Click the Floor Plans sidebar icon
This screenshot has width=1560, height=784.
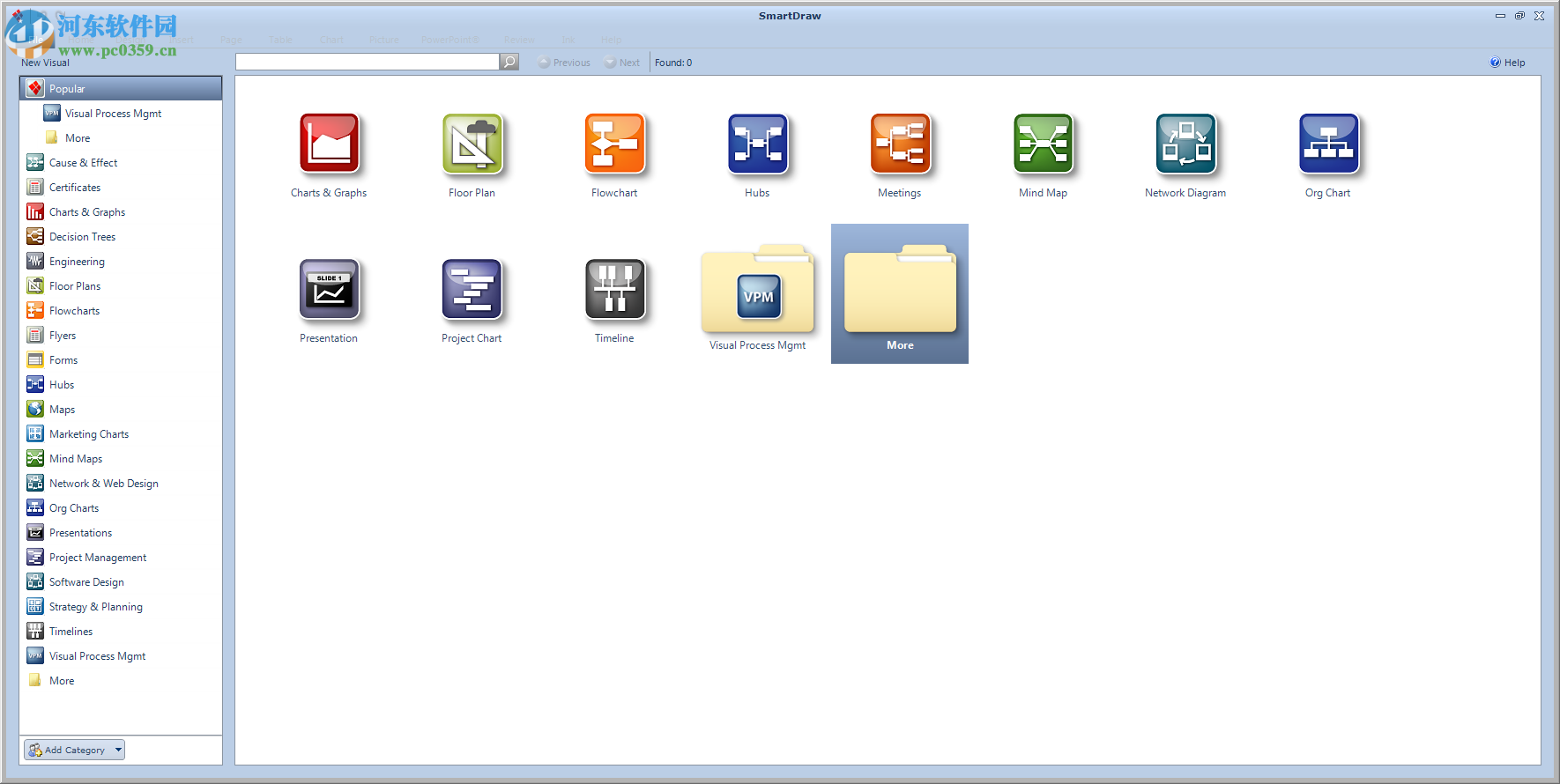(x=35, y=285)
